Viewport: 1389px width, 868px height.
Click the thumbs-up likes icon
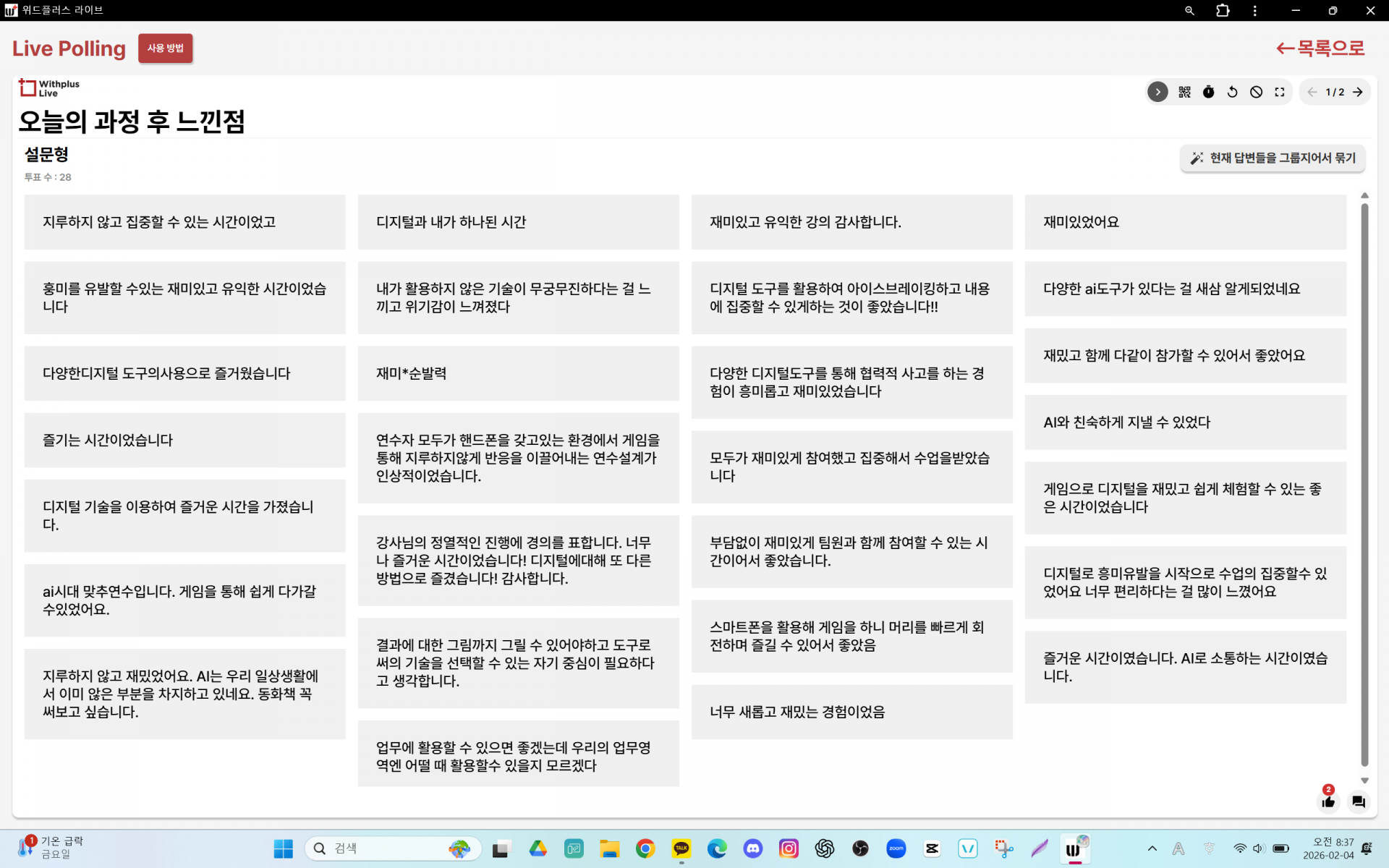click(x=1328, y=801)
